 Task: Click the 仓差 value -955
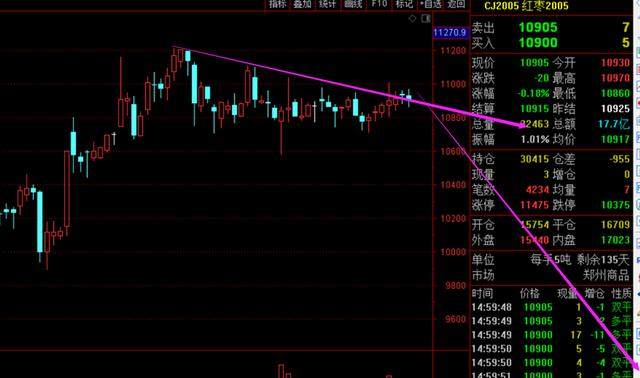pos(620,159)
